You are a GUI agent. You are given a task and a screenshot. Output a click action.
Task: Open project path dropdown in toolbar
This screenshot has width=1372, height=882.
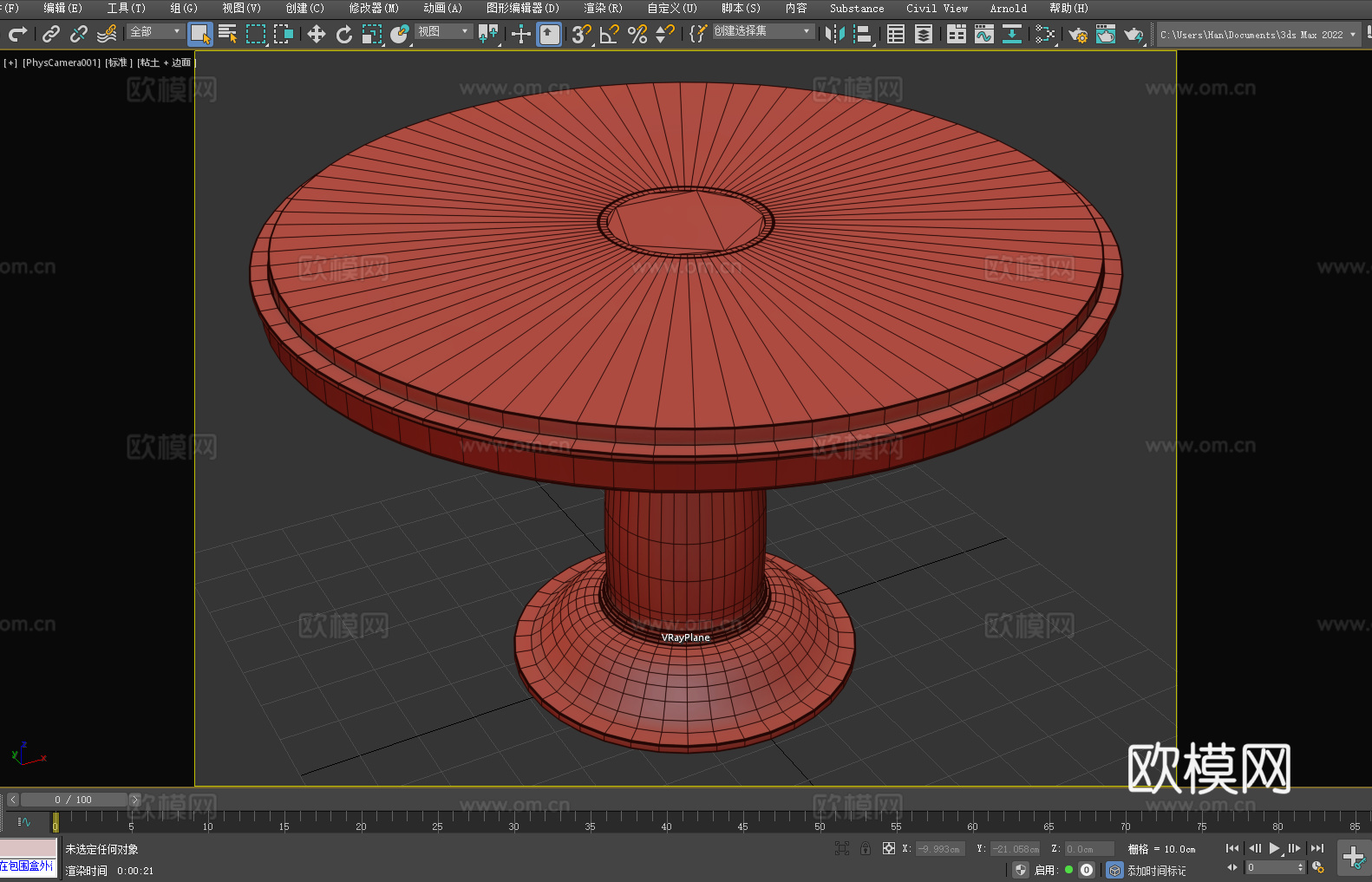1258,35
